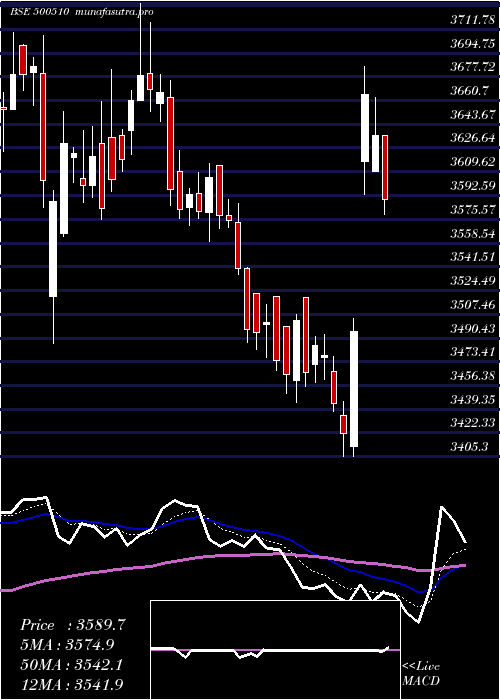Viewport: 500px width, 700px height.
Task: Click the price label 3694.75
Action: point(473,43)
